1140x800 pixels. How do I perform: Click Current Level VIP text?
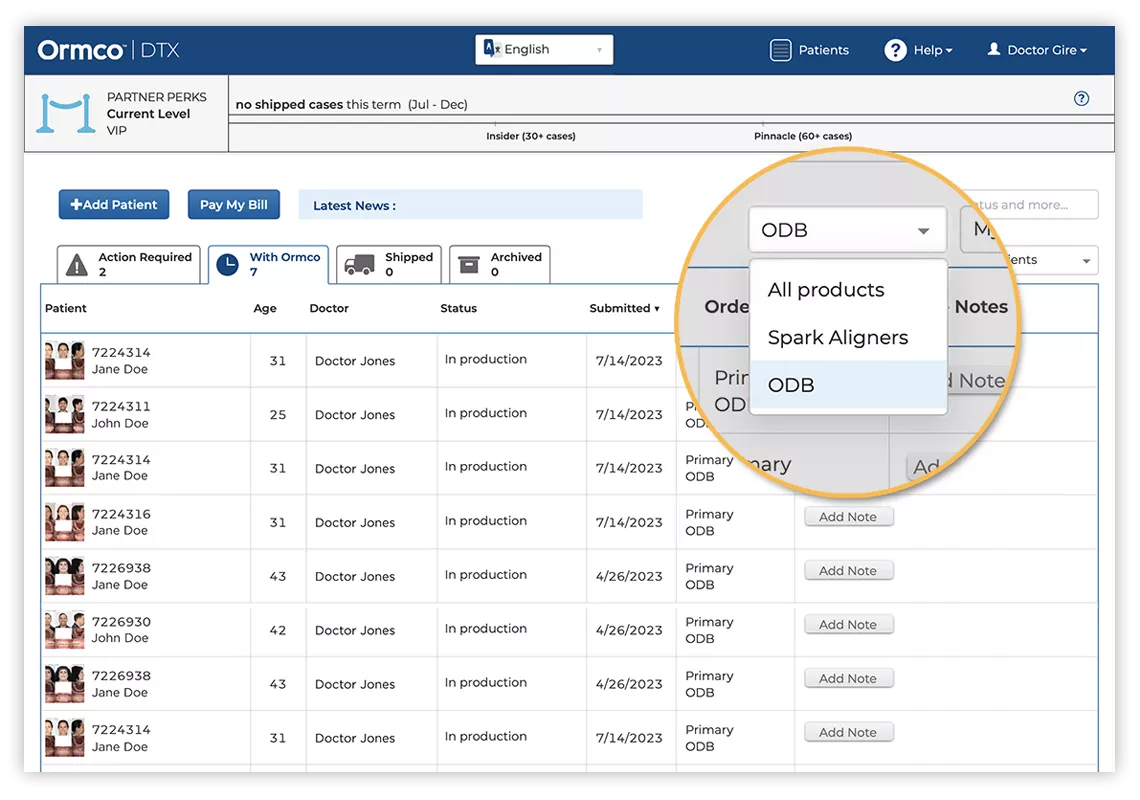(x=148, y=122)
